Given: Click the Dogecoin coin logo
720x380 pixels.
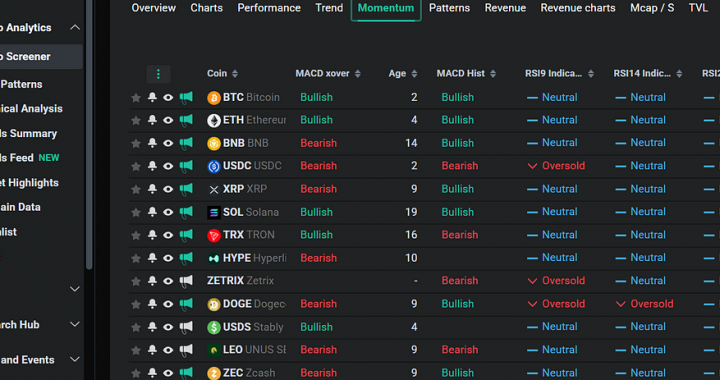Looking at the screenshot, I should (214, 304).
